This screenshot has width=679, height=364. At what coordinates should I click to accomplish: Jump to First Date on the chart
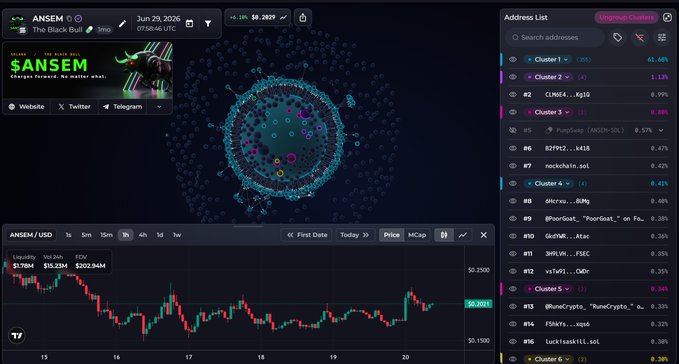click(x=307, y=235)
